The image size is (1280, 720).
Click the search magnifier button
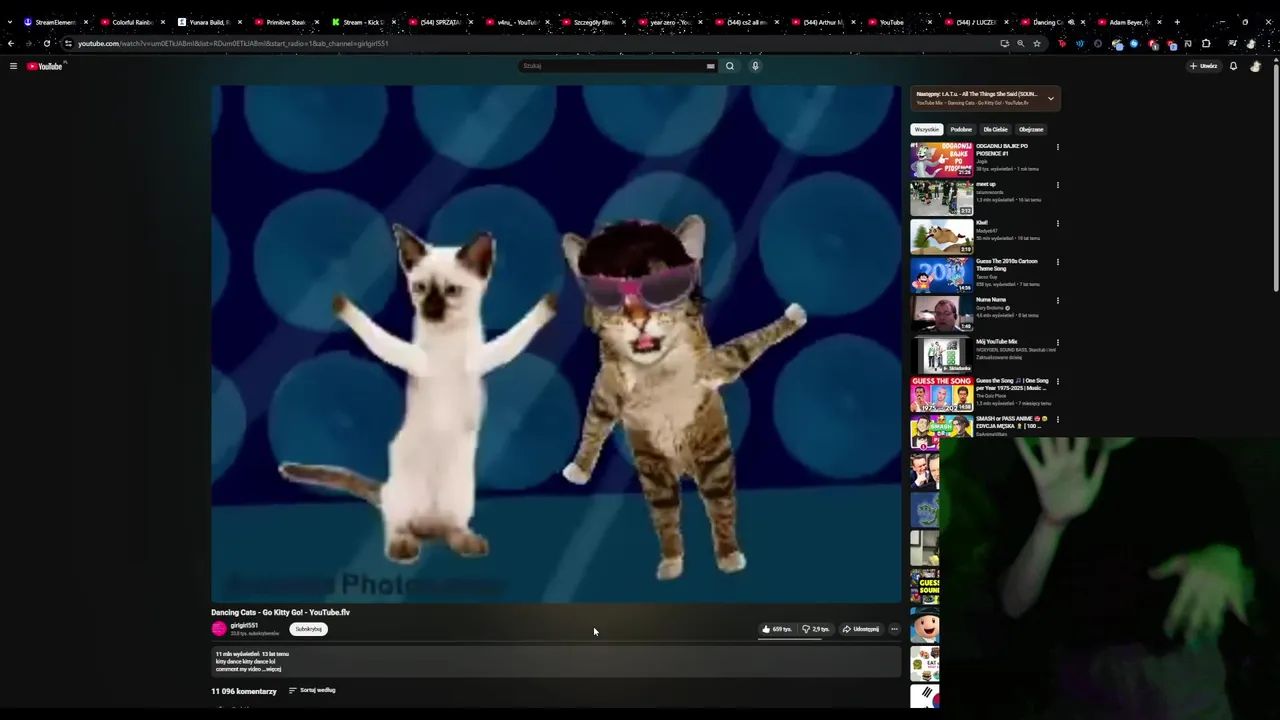[x=730, y=66]
